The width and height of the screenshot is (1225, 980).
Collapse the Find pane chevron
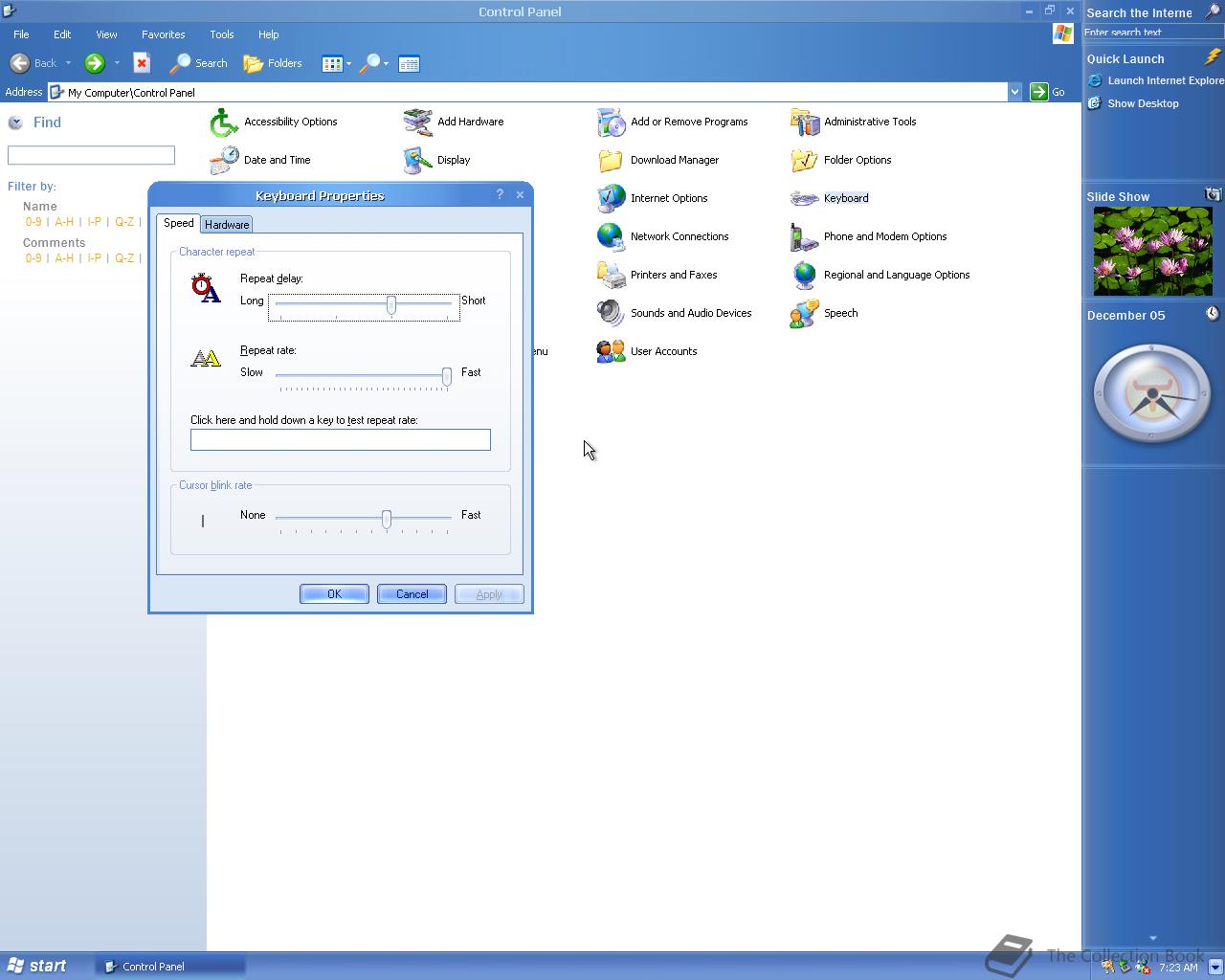(15, 122)
